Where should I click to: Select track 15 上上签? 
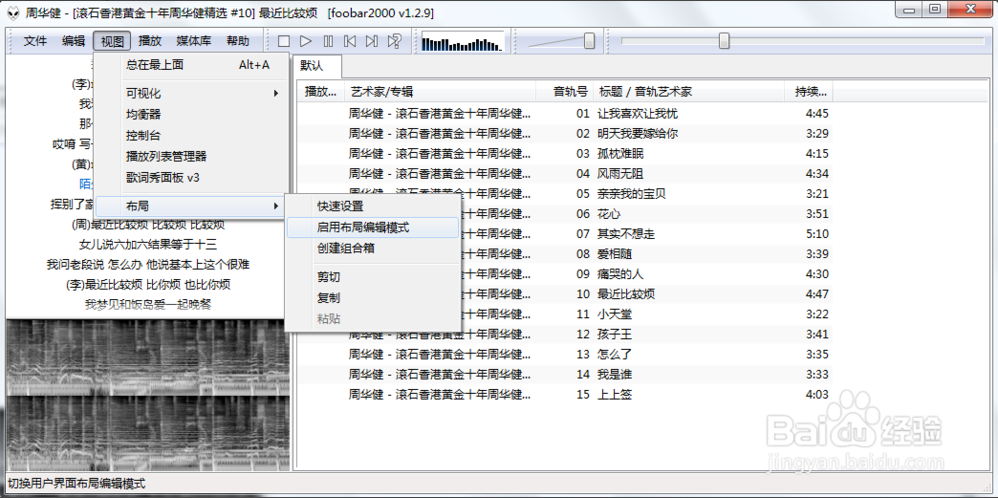tap(565, 395)
